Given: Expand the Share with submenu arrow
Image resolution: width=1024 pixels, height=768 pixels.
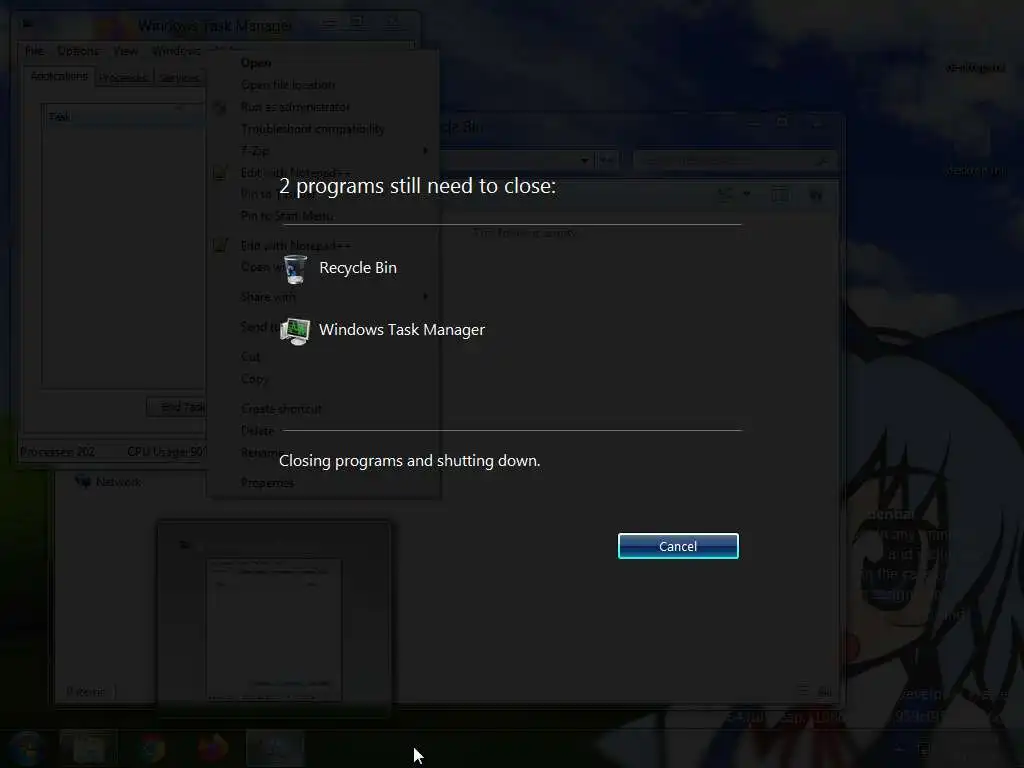Looking at the screenshot, I should (426, 296).
